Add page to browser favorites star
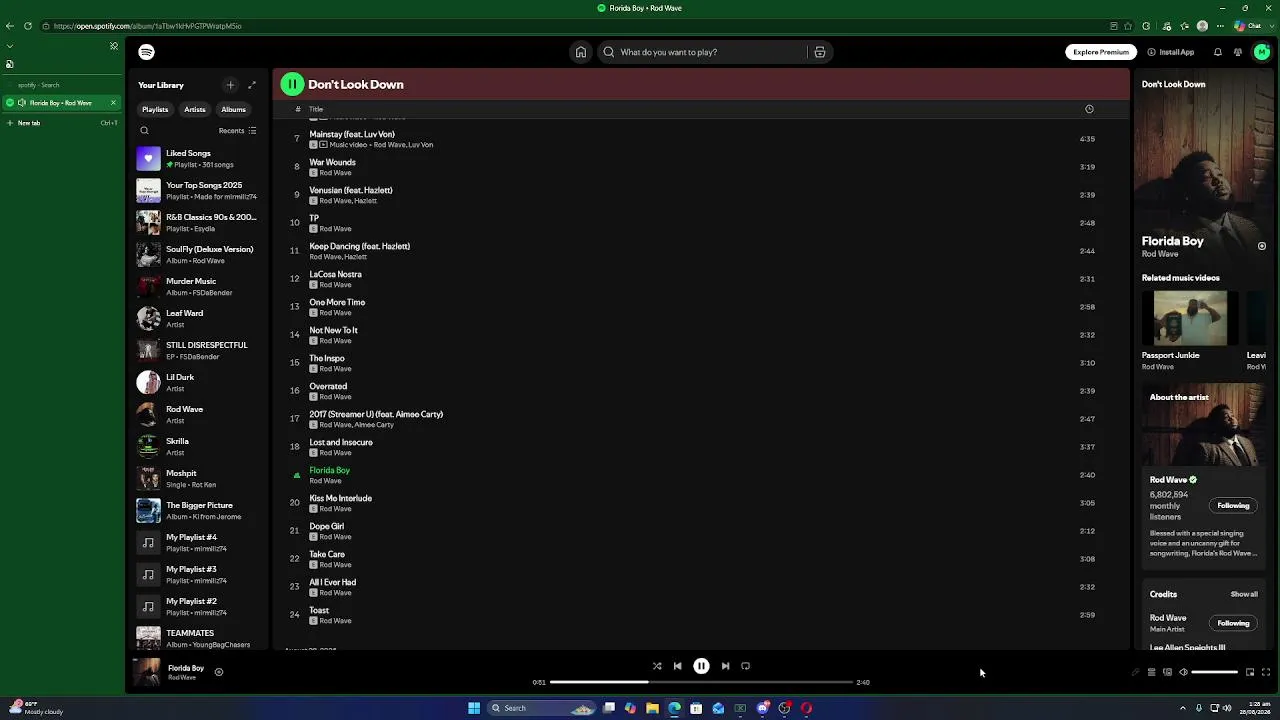 pyautogui.click(x=1129, y=26)
